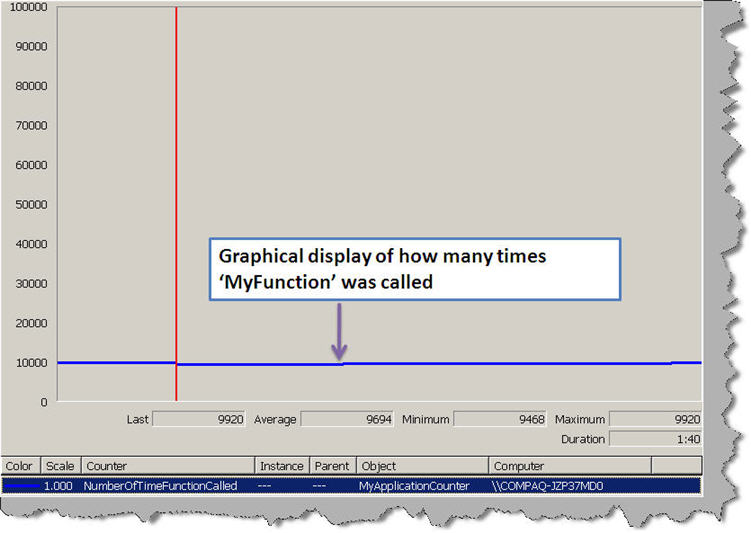Image resolution: width=751 pixels, height=533 pixels.
Task: Sort by the Object column header
Action: [x=422, y=466]
